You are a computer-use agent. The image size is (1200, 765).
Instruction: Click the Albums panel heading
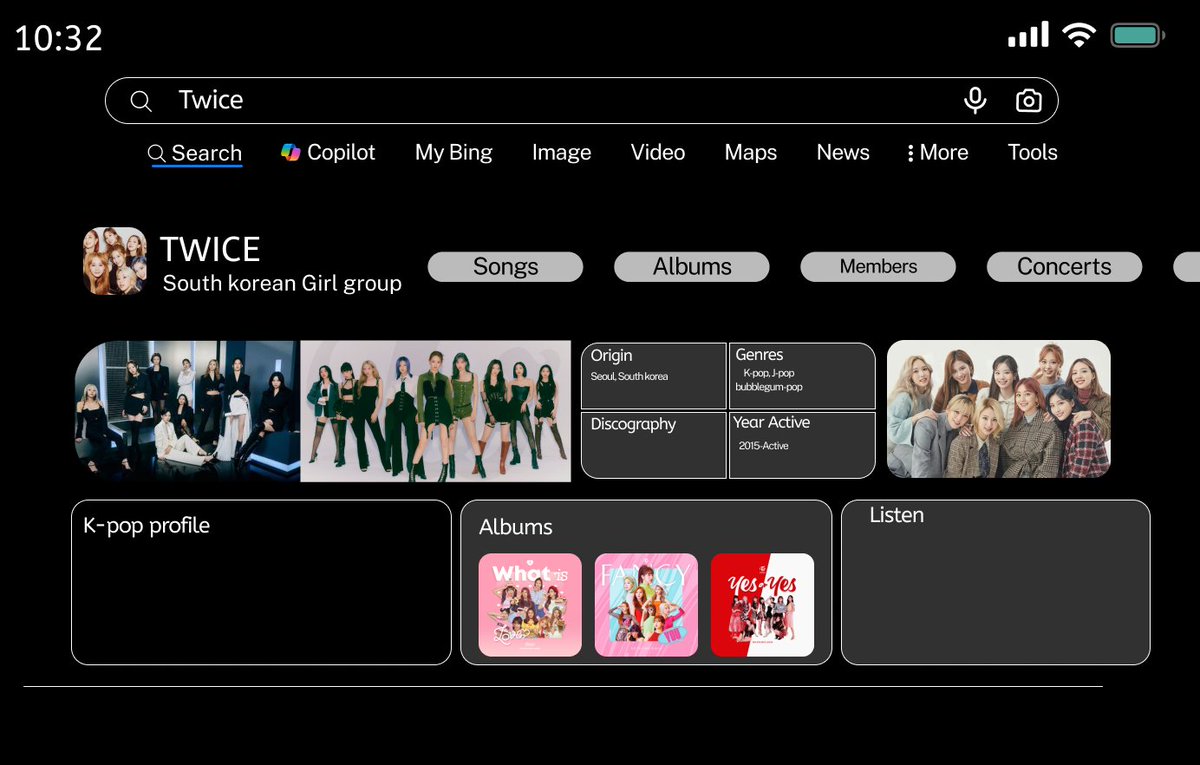(x=516, y=527)
